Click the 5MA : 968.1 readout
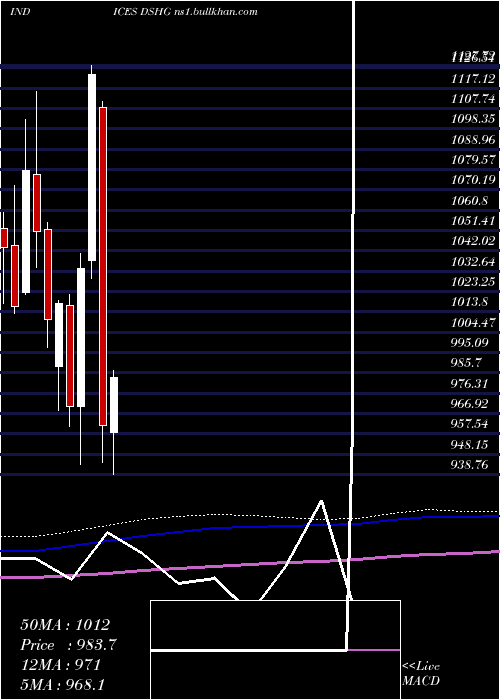This screenshot has width=500, height=700. click(x=62, y=684)
